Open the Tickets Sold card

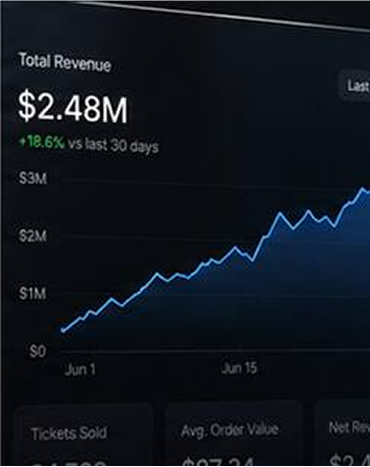(83, 435)
